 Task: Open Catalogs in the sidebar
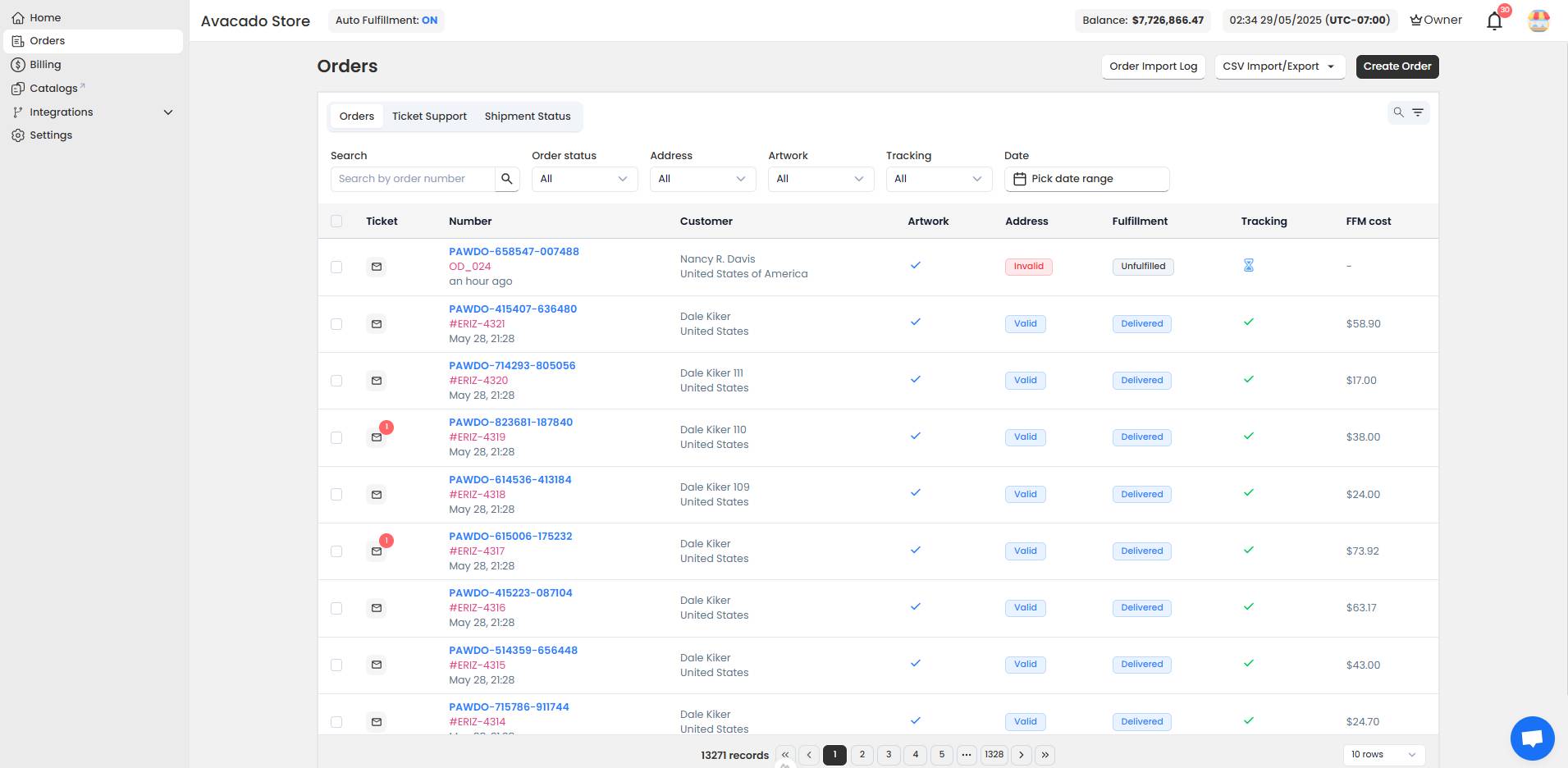coord(93,89)
